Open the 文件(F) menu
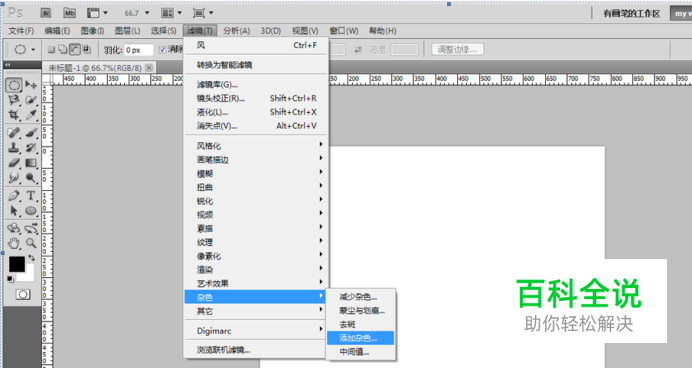 click(x=21, y=31)
